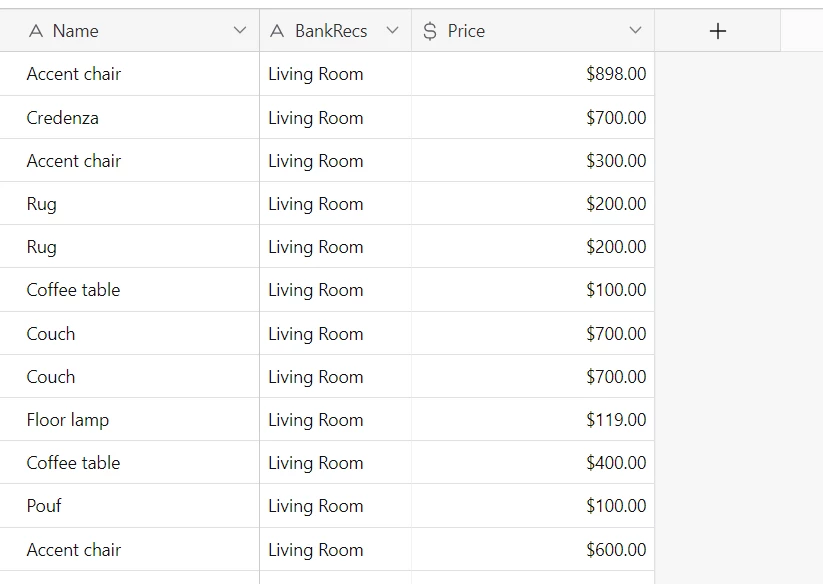Screen dimensions: 823x584
Task: Click the $300.00 Accent chair price cell
Action: click(533, 161)
